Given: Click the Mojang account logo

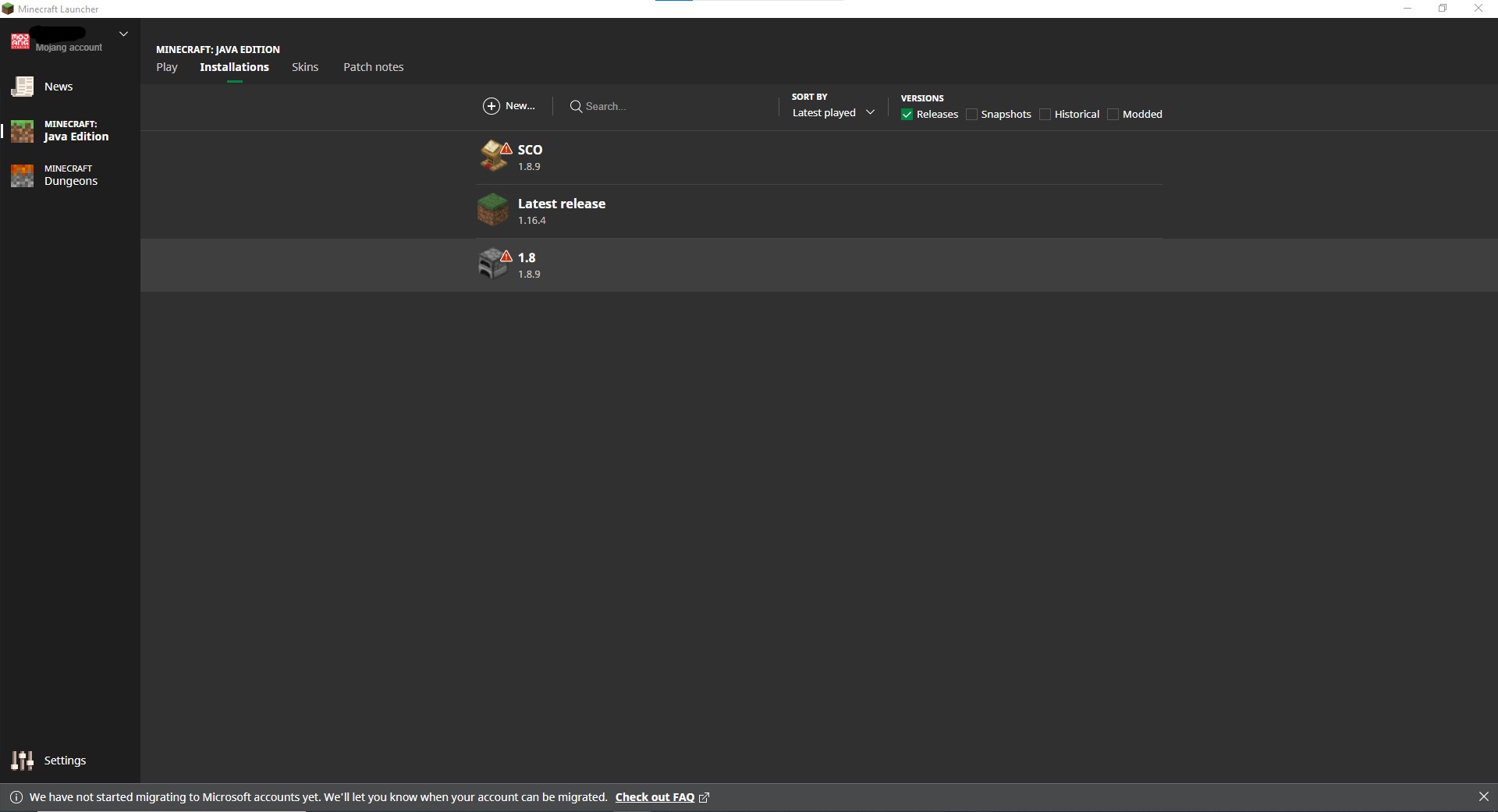Looking at the screenshot, I should click(x=20, y=41).
